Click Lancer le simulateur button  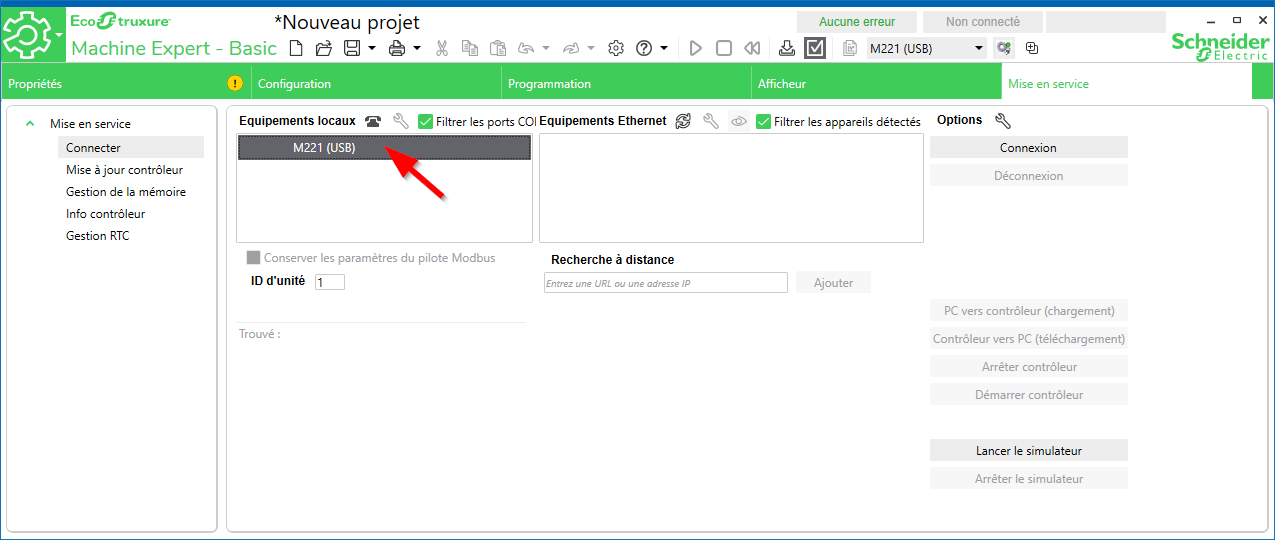tap(1028, 451)
